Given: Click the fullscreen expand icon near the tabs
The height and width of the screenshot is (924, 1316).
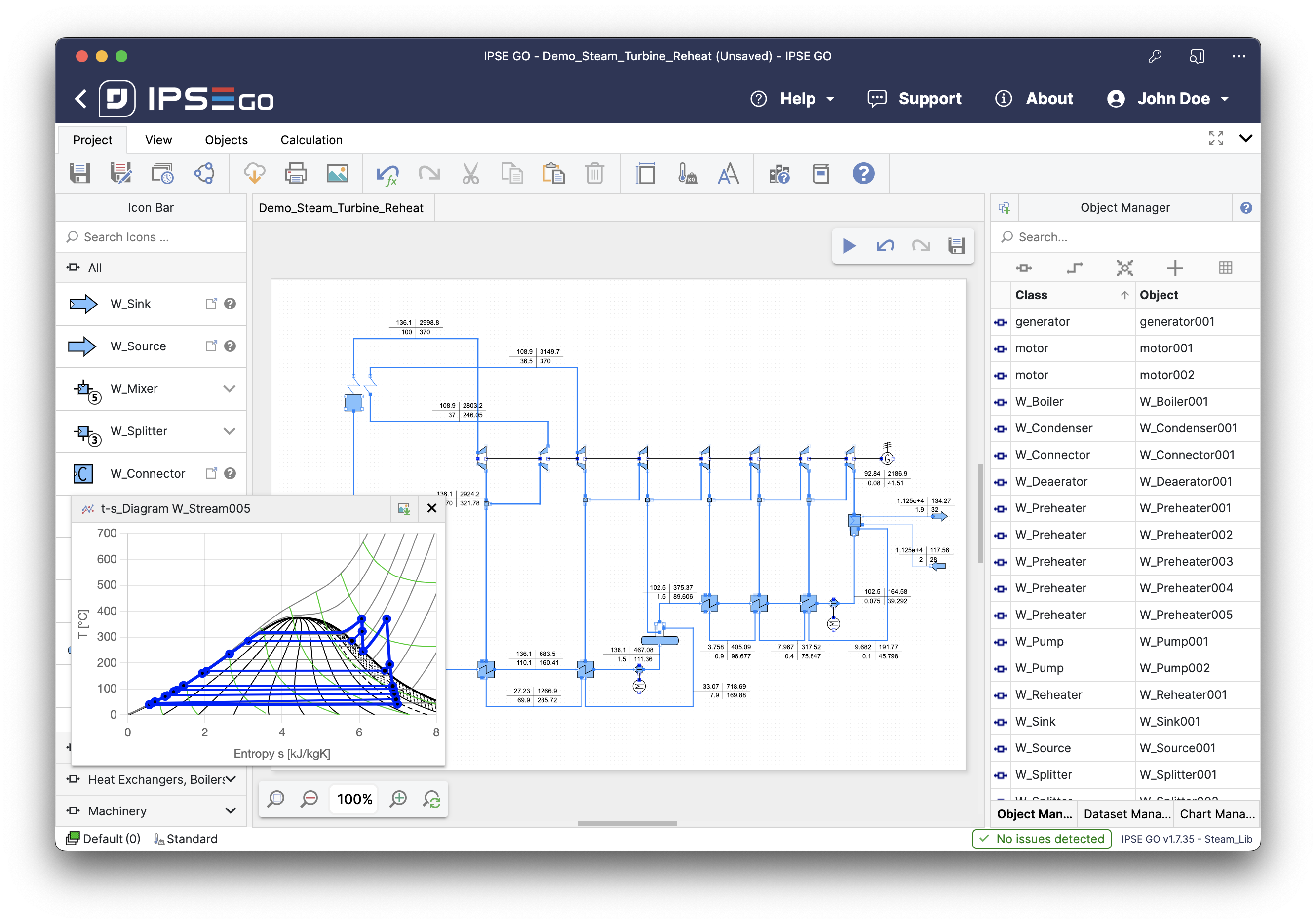Looking at the screenshot, I should click(1216, 138).
